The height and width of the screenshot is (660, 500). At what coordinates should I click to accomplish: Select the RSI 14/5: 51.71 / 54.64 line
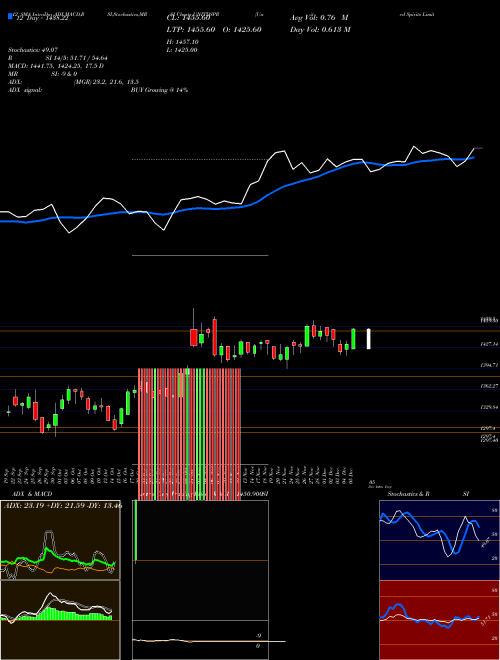click(58, 58)
